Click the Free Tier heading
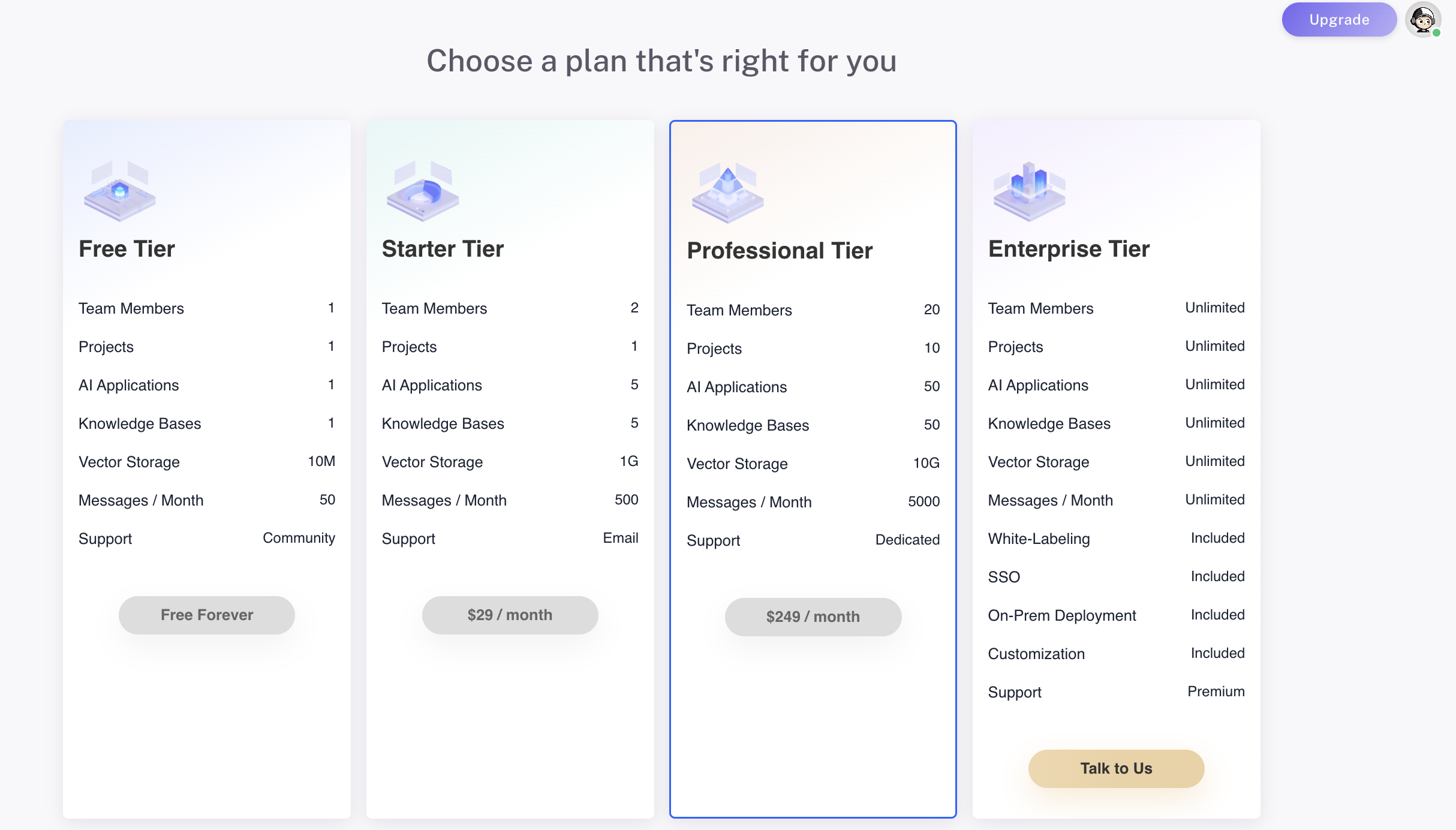This screenshot has height=830, width=1456. pos(127,249)
